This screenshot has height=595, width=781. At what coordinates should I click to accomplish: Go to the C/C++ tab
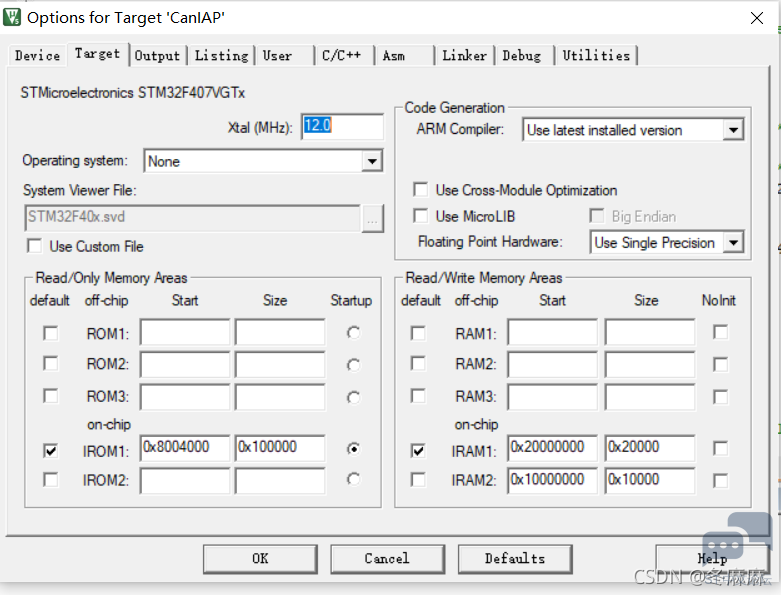(342, 55)
